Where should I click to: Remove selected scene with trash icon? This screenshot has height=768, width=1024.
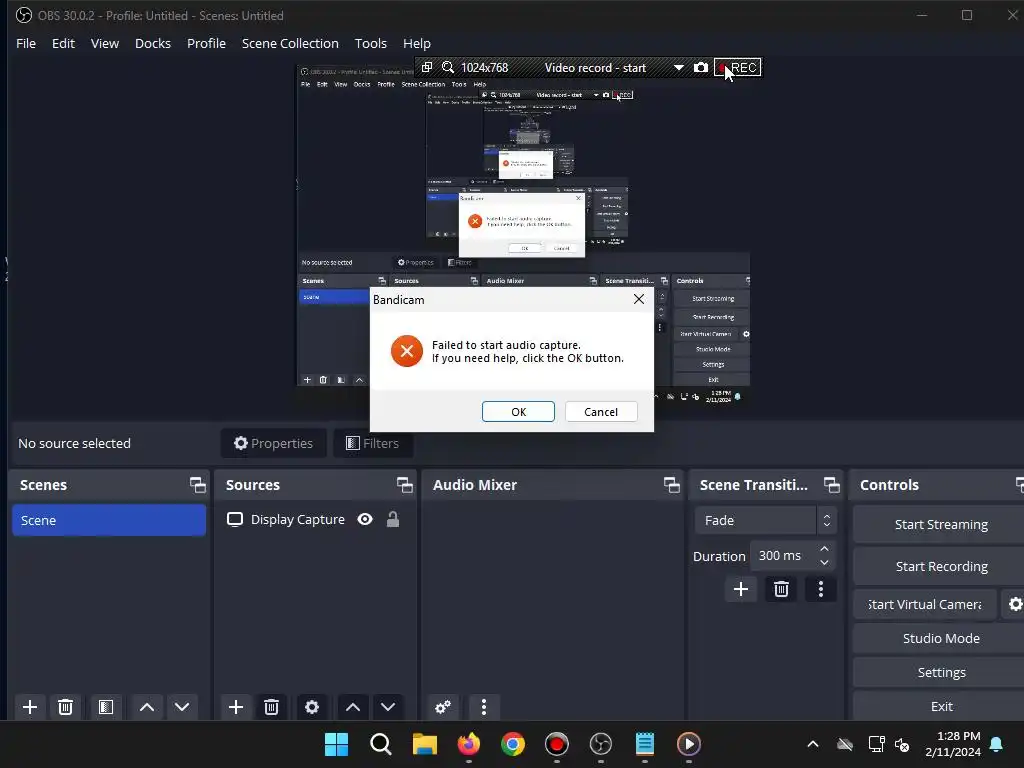click(x=65, y=707)
